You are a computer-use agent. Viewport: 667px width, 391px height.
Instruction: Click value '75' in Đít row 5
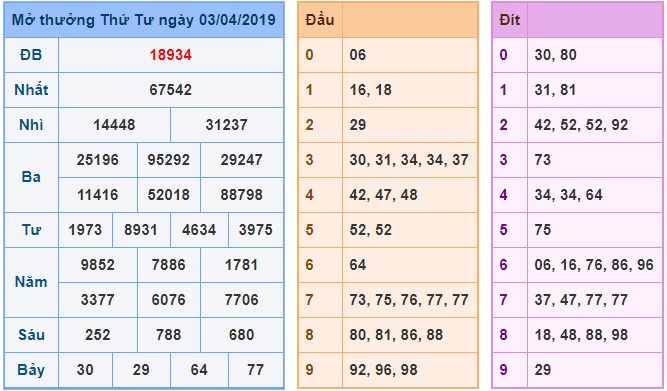[x=543, y=230]
